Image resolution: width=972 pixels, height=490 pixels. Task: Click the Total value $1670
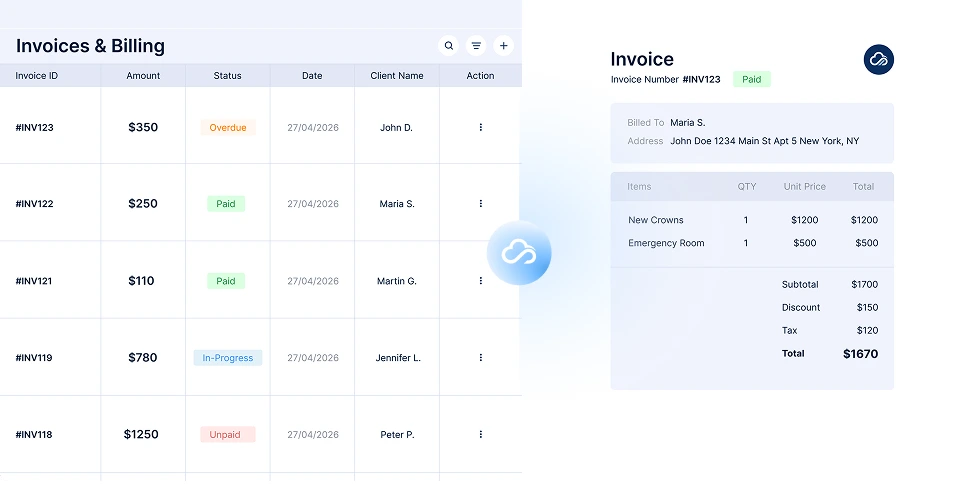860,354
